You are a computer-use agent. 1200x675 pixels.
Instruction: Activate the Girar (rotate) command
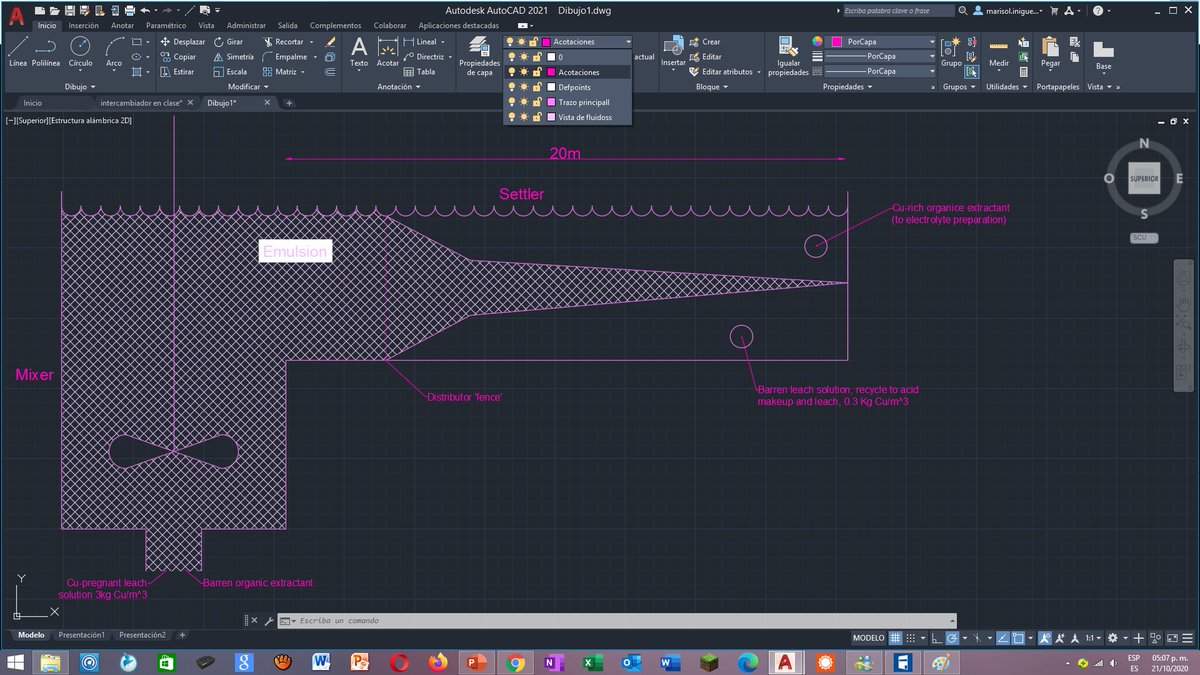(x=228, y=42)
